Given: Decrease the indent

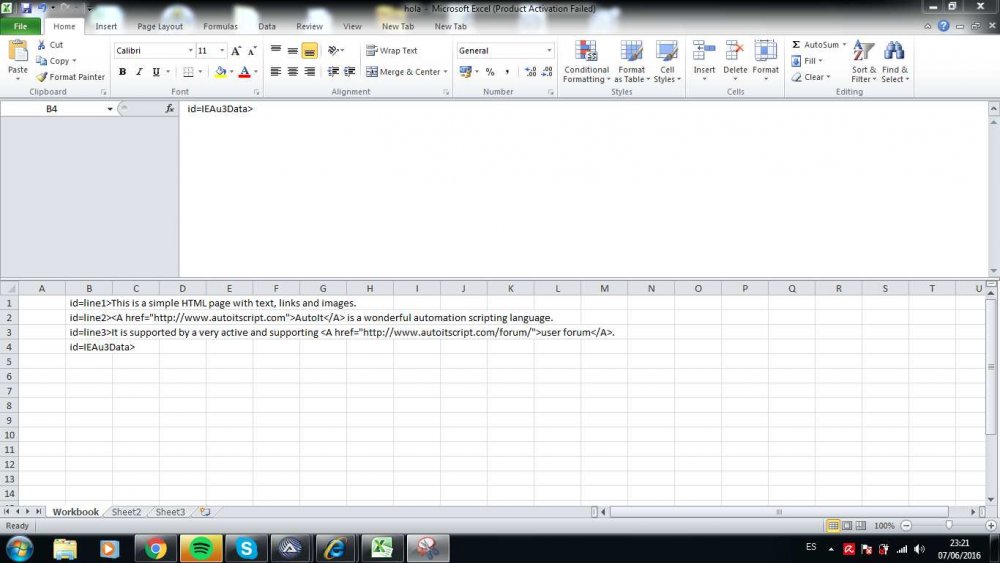Looking at the screenshot, I should pos(333,71).
